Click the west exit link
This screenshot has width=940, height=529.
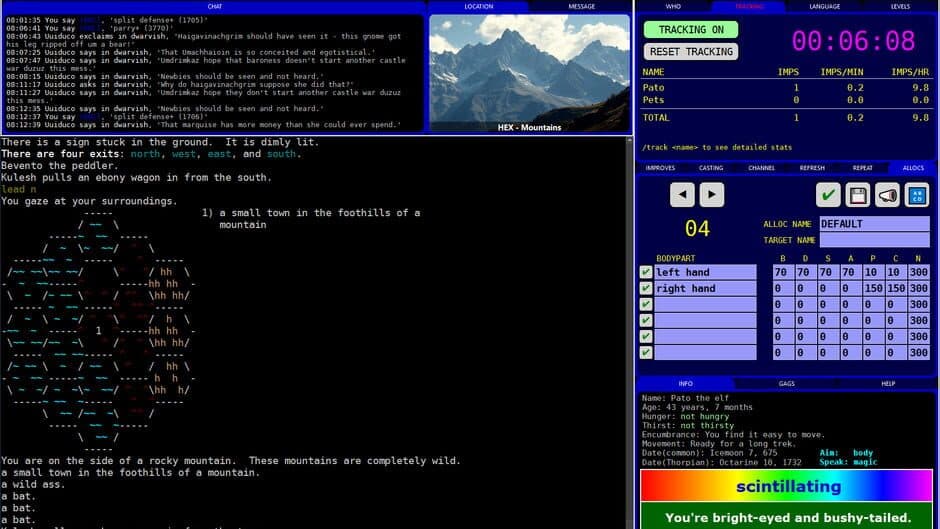coord(183,154)
